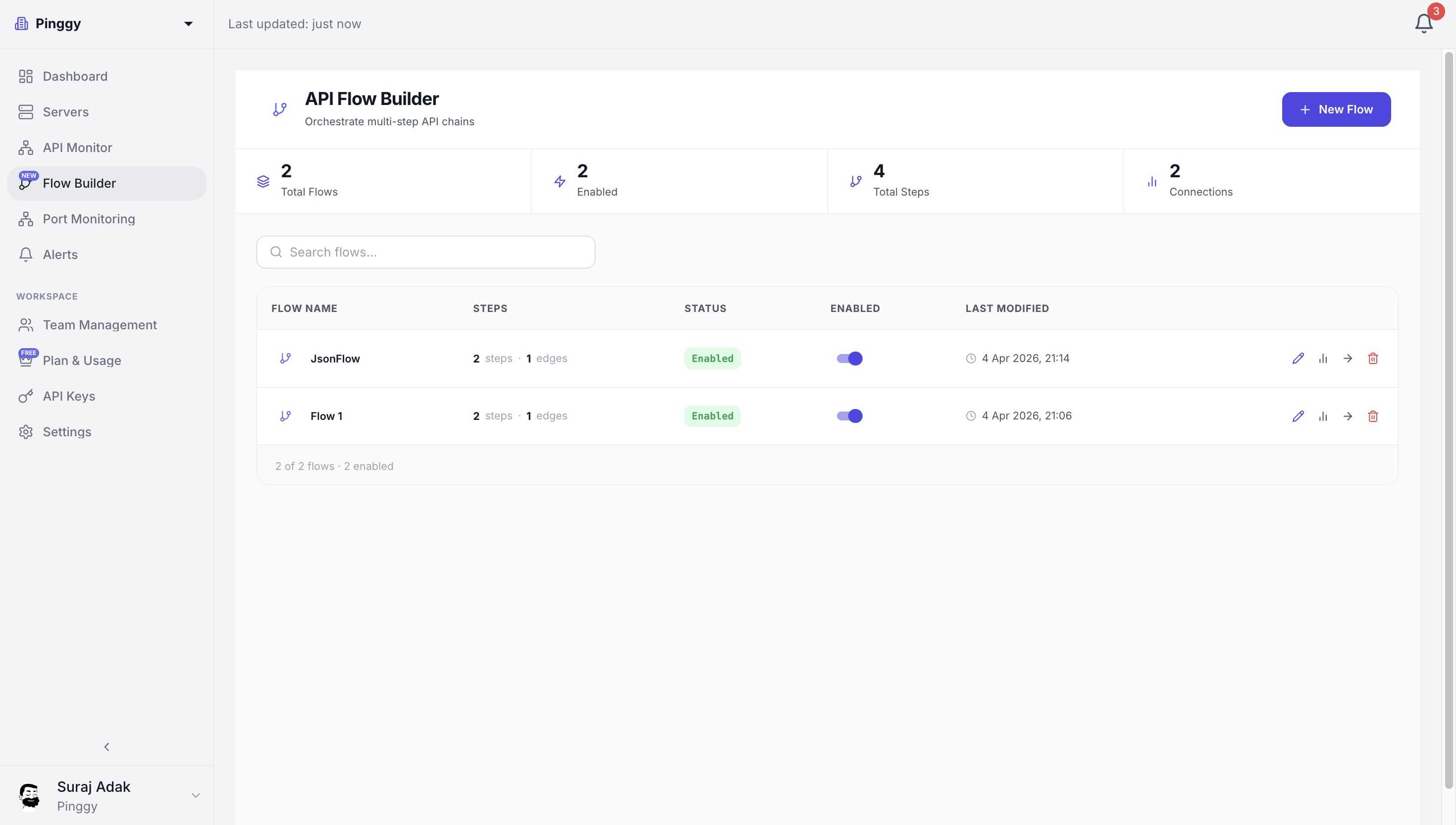Open the JsonFlow flow name
The height and width of the screenshot is (825, 1456).
[335, 359]
